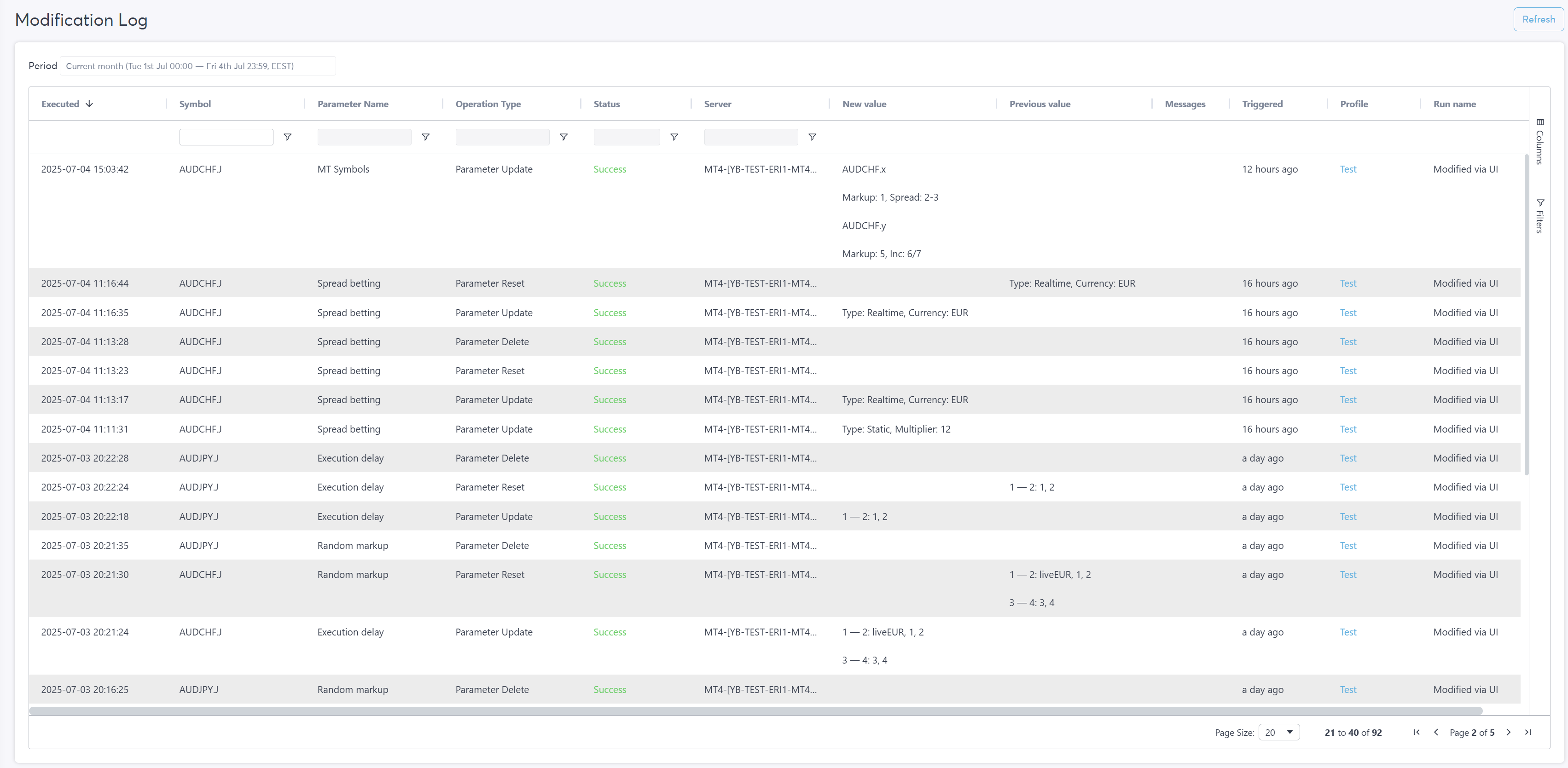Screen dimensions: 1568x768
Task: Open the Operation Type filter icon
Action: click(563, 137)
